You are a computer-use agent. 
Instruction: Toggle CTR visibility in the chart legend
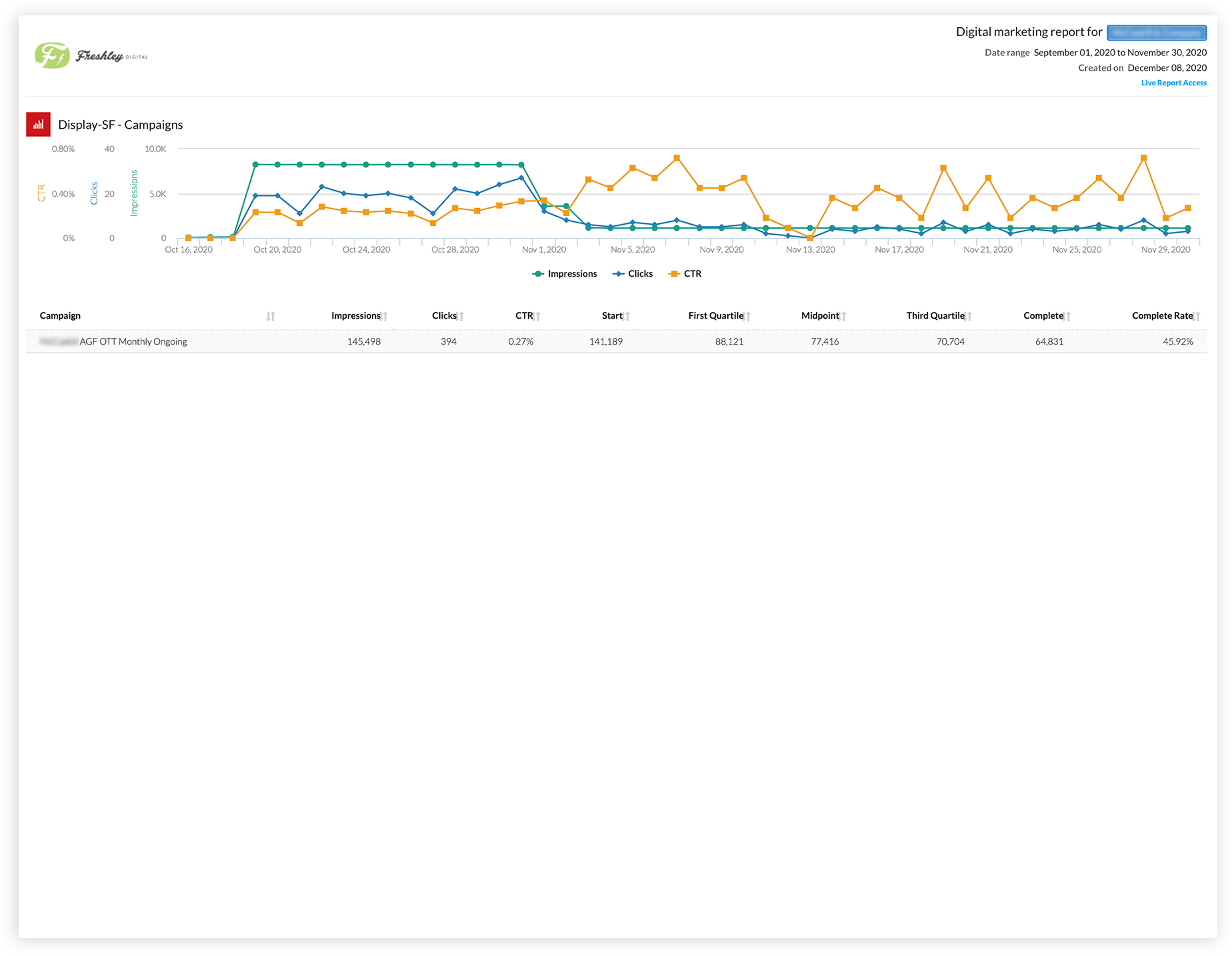tap(685, 273)
